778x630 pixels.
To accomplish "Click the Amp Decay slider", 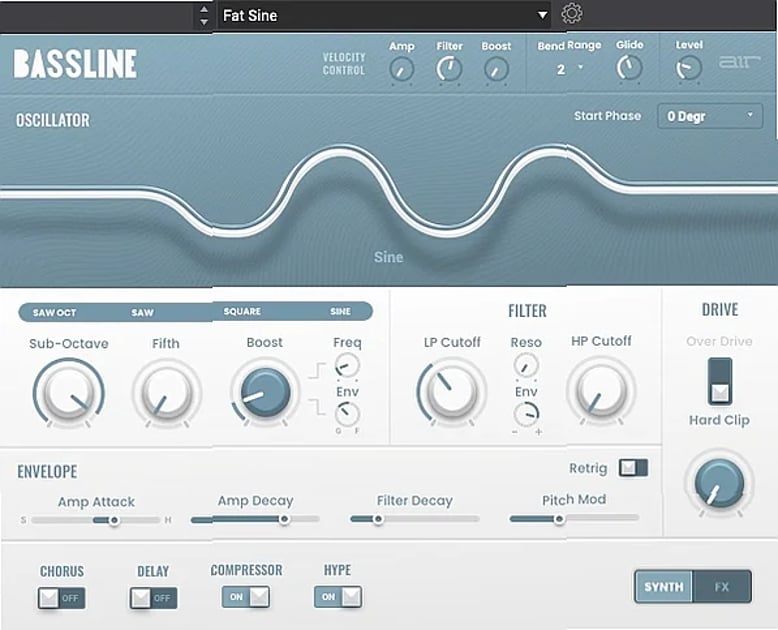I will 255,519.
